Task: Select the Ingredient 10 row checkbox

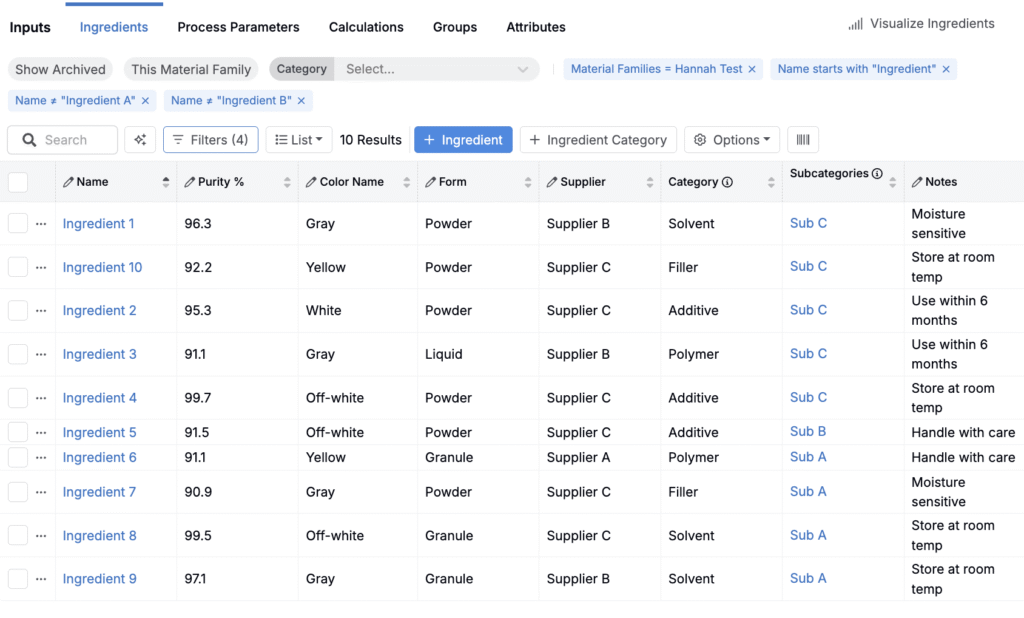Action: 17,267
